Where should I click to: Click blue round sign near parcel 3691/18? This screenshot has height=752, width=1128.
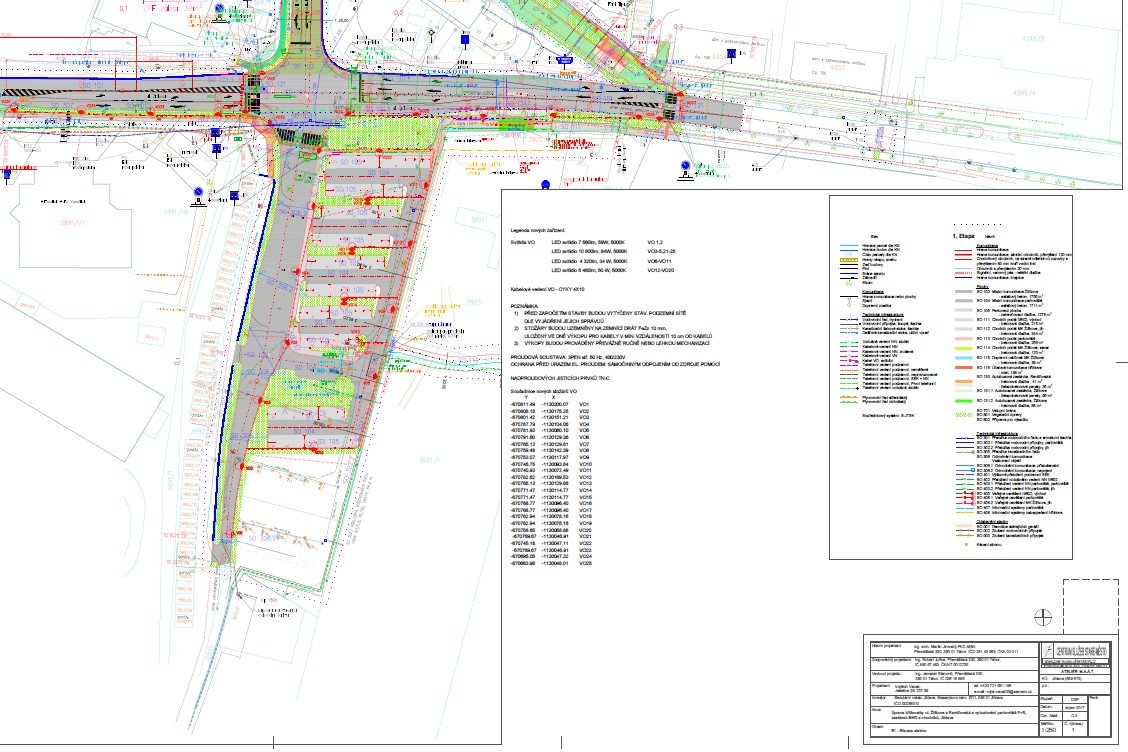pos(200,191)
